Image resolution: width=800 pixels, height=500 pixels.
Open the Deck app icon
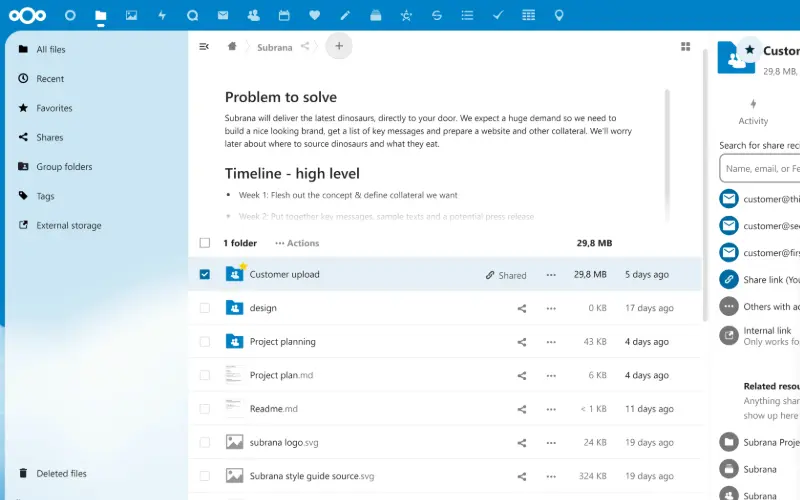click(x=376, y=15)
